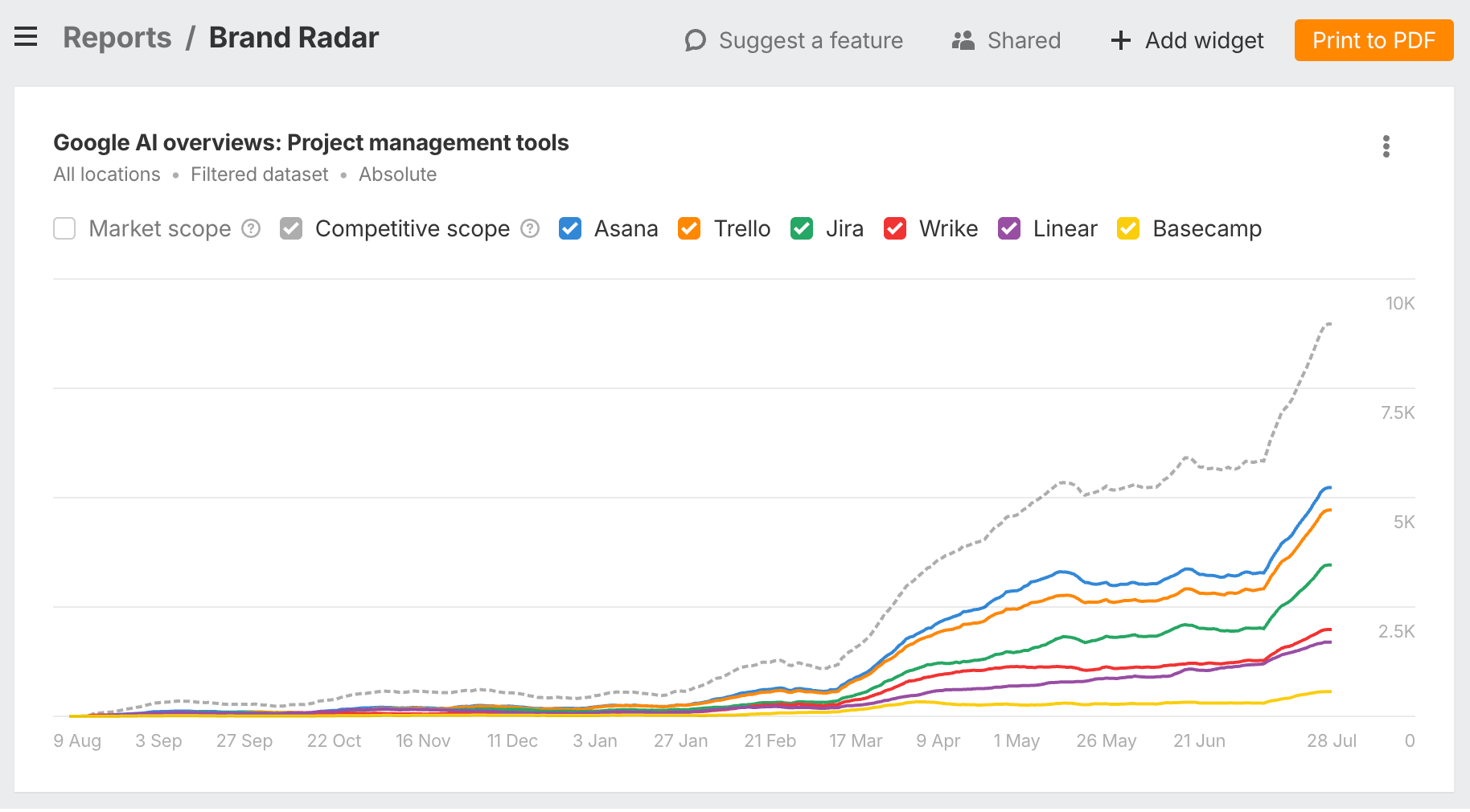The height and width of the screenshot is (812, 1470).
Task: Click the Print to PDF button
Action: (x=1374, y=40)
